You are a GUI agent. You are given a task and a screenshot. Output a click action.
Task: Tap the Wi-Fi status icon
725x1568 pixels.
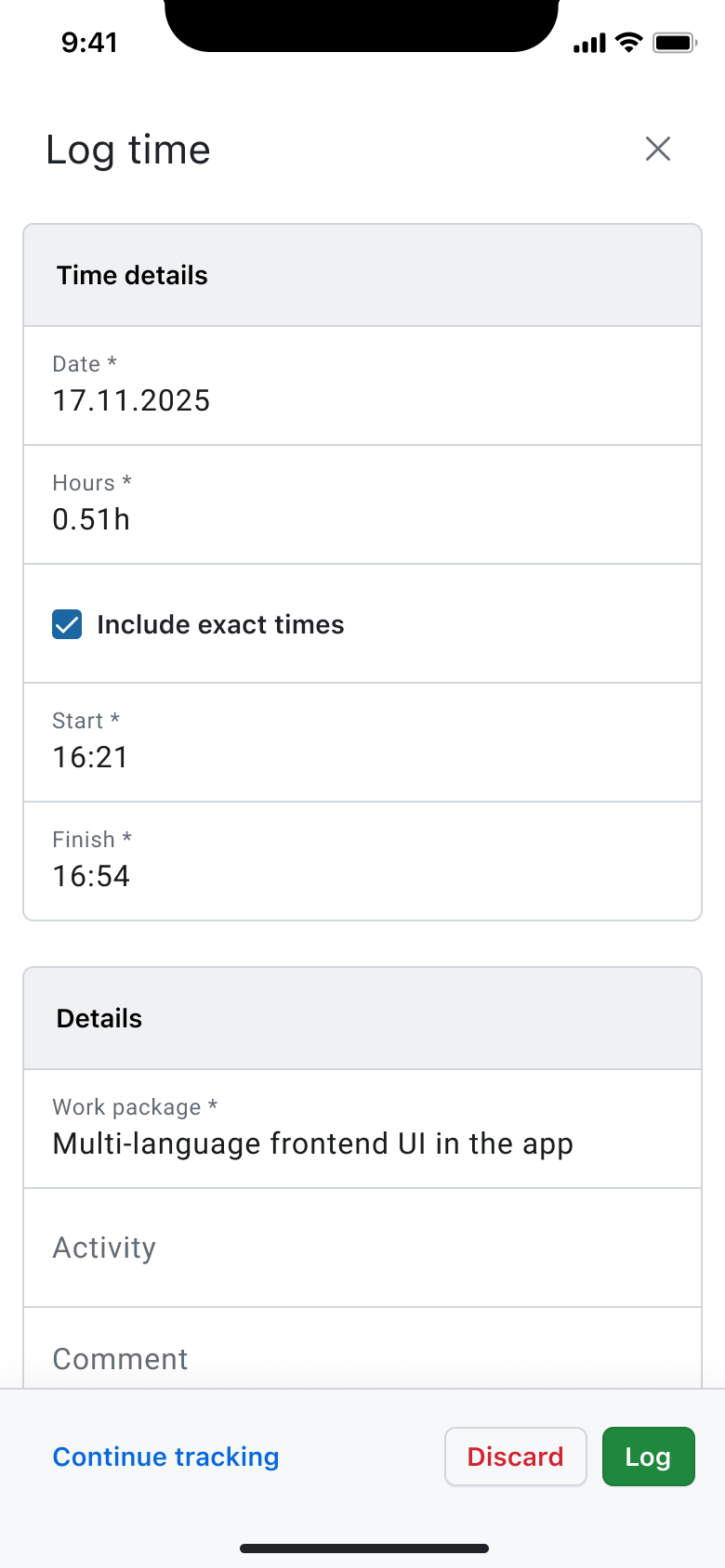point(630,42)
